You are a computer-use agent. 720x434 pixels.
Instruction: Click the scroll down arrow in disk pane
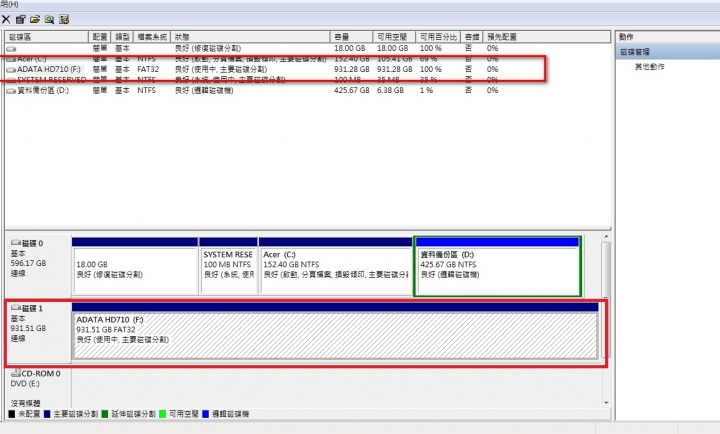pyautogui.click(x=606, y=403)
